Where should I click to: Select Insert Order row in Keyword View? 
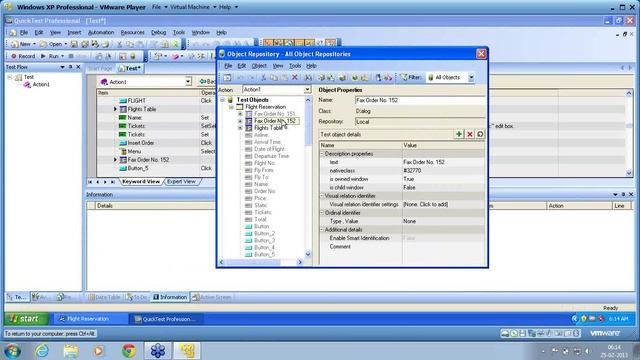141,143
